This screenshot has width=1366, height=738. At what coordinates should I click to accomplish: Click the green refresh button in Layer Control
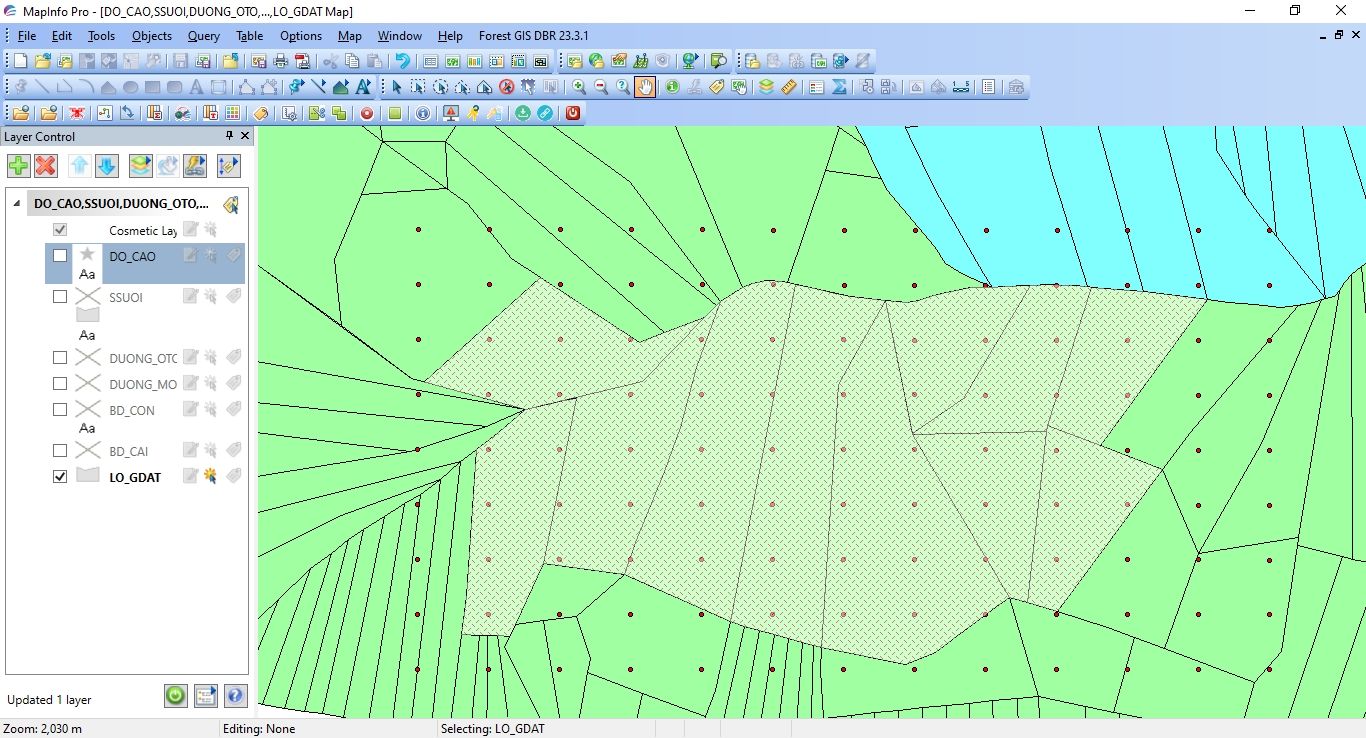click(176, 695)
